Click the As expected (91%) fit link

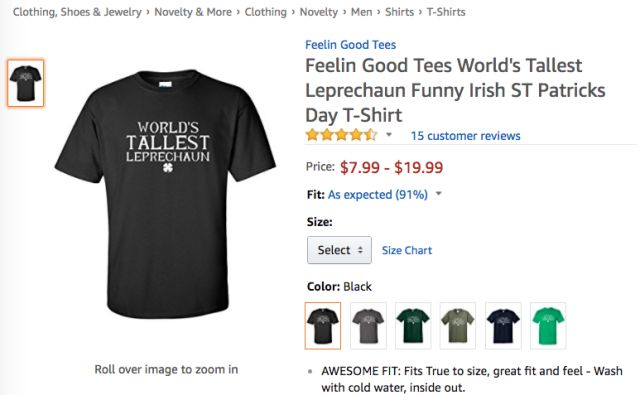tap(378, 195)
